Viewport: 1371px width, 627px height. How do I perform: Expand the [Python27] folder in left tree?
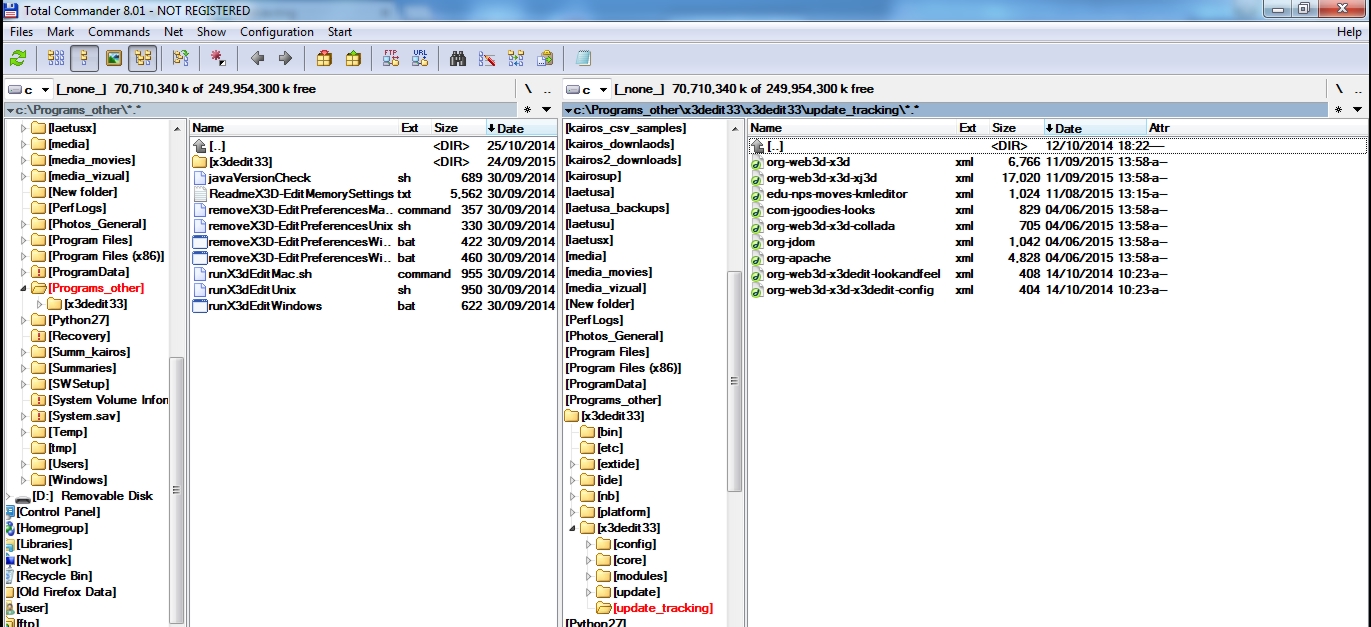(25, 320)
